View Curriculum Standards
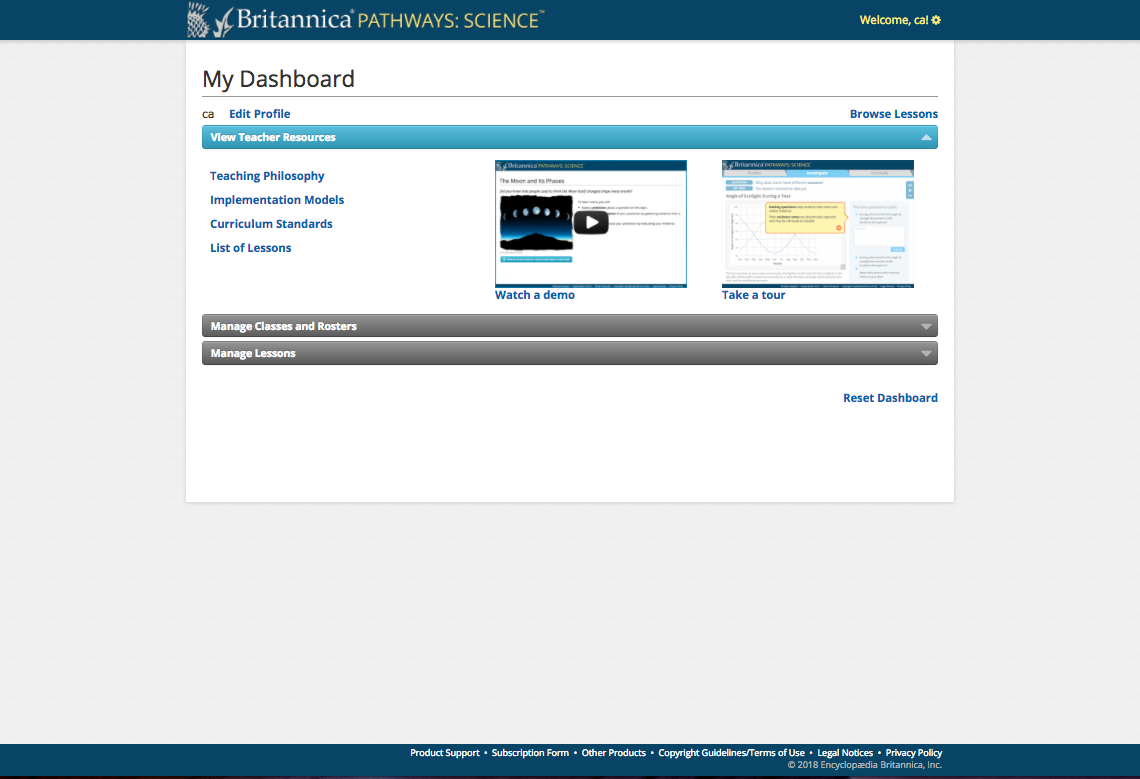 [271, 224]
